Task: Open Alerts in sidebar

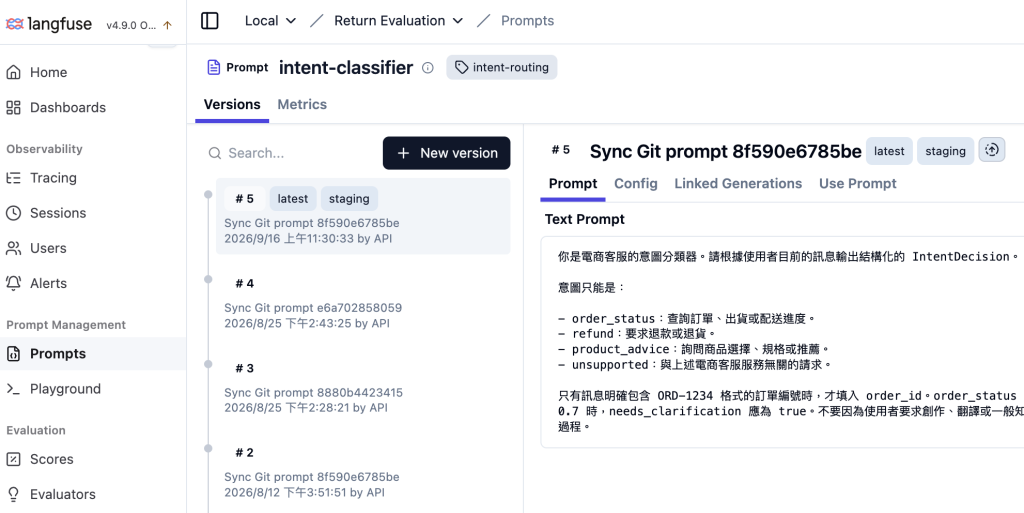Action: pos(93,284)
